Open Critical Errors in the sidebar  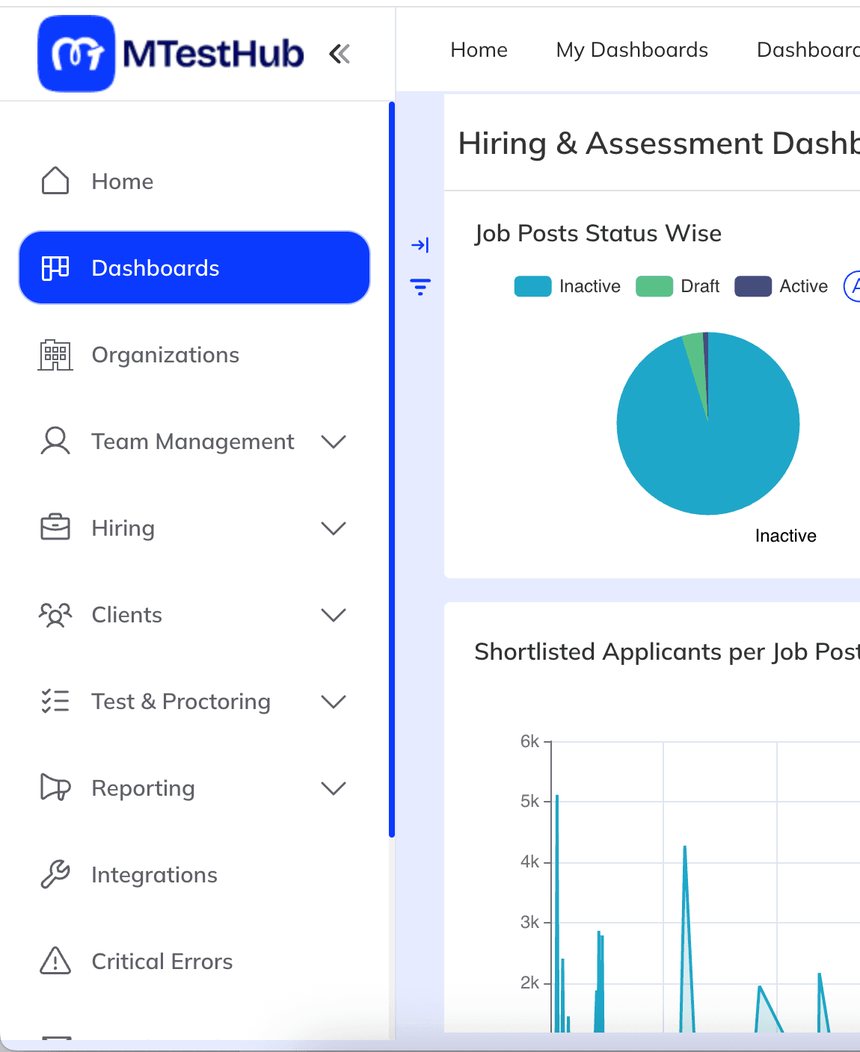(194, 961)
